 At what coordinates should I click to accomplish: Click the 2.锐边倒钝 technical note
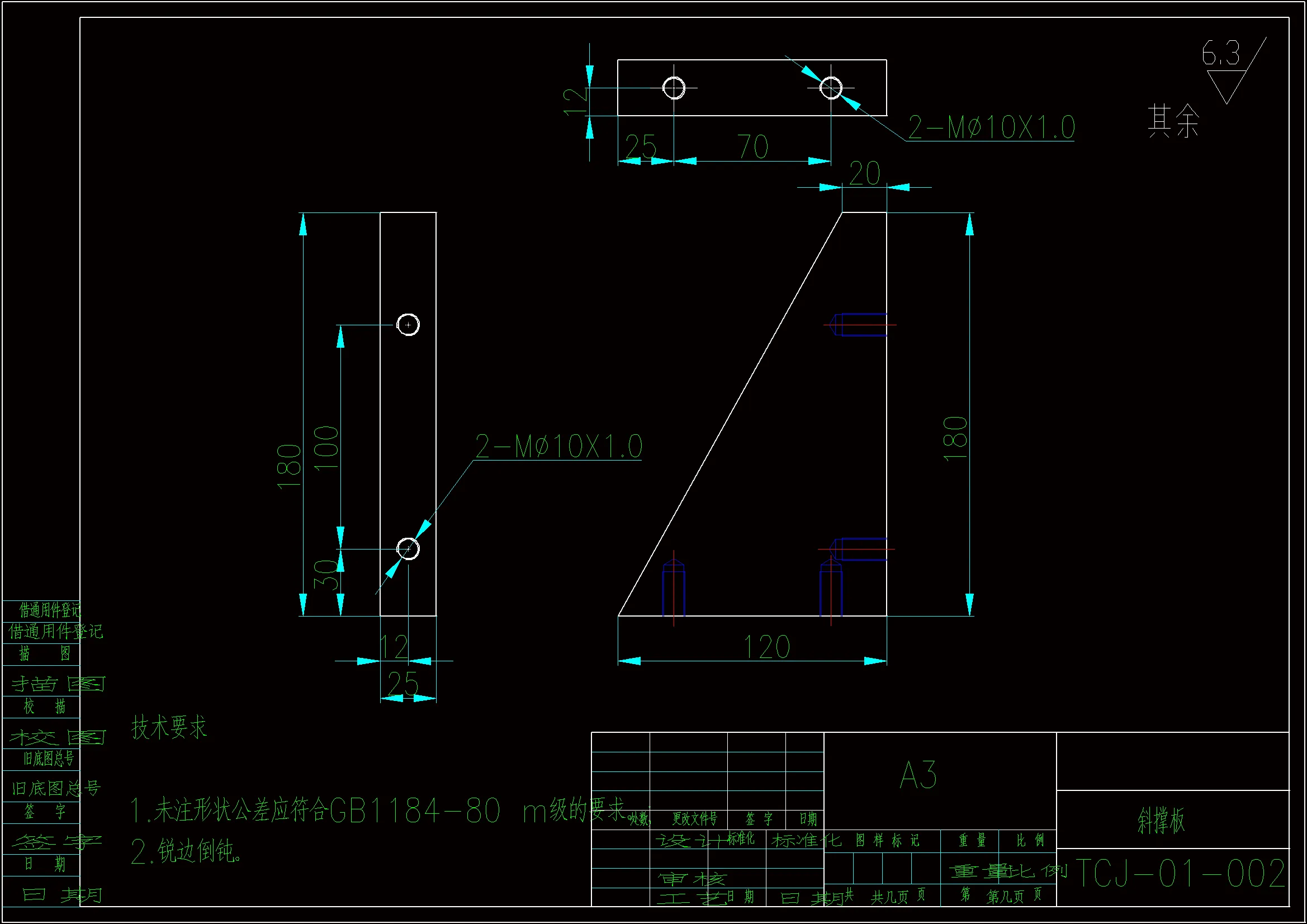tap(186, 852)
